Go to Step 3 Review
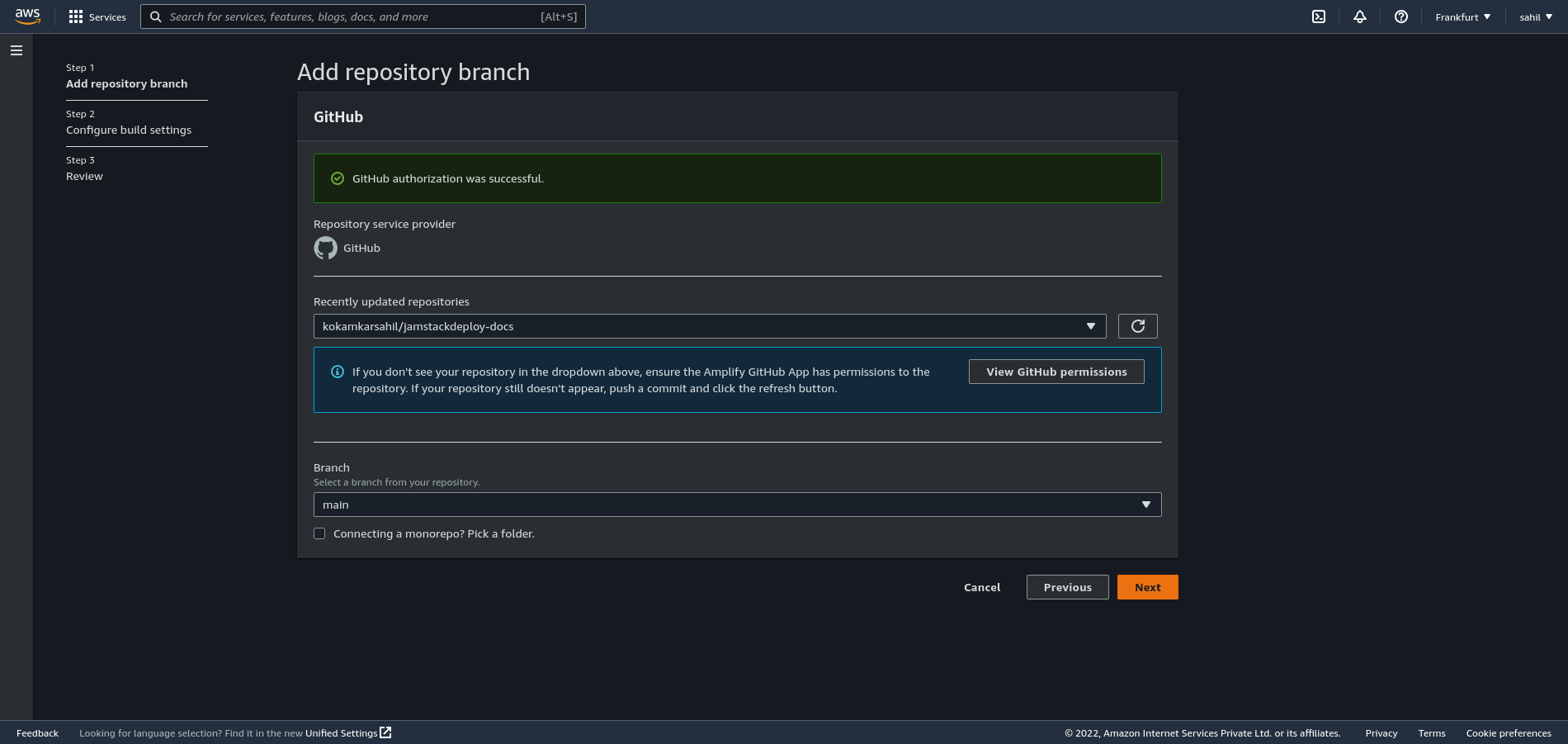Screen dimensions: 1568x744 84,176
